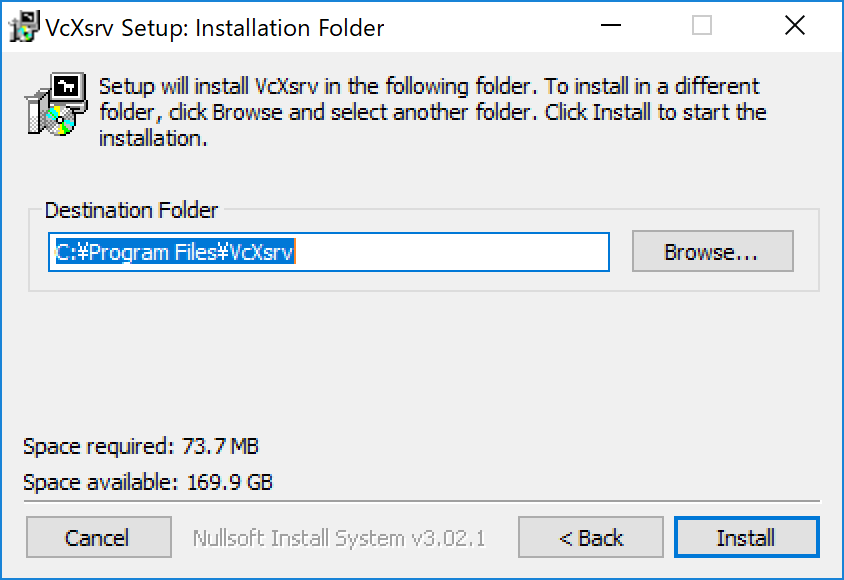Image resolution: width=844 pixels, height=580 pixels.
Task: Select the highlighted path C:\Program Files\VcXsrv
Action: click(x=175, y=252)
